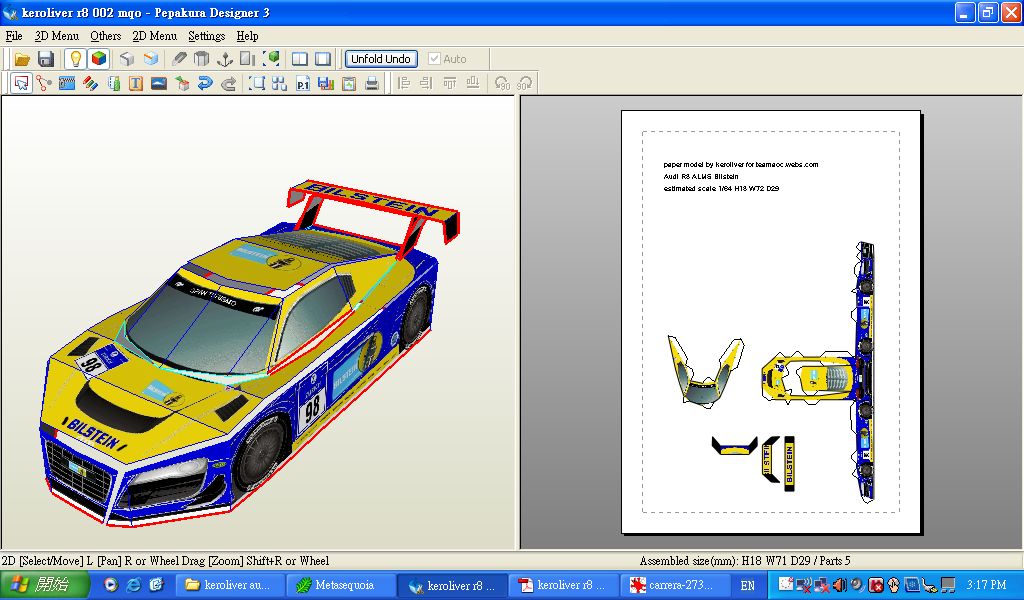Click the blue cube with orange edge icon
This screenshot has height=600, width=1024.
coord(151,59)
